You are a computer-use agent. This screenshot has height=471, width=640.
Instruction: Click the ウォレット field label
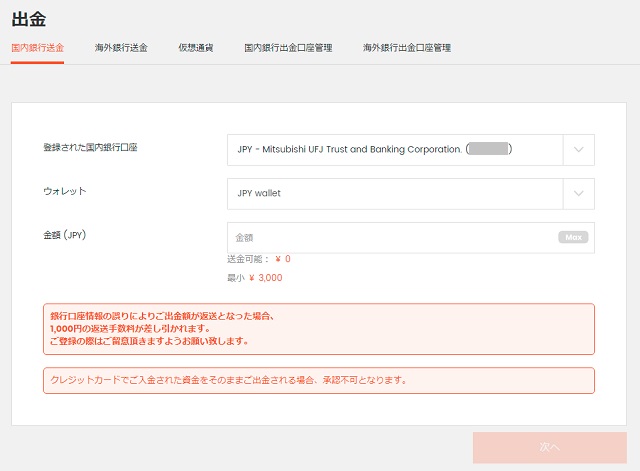tap(65, 191)
